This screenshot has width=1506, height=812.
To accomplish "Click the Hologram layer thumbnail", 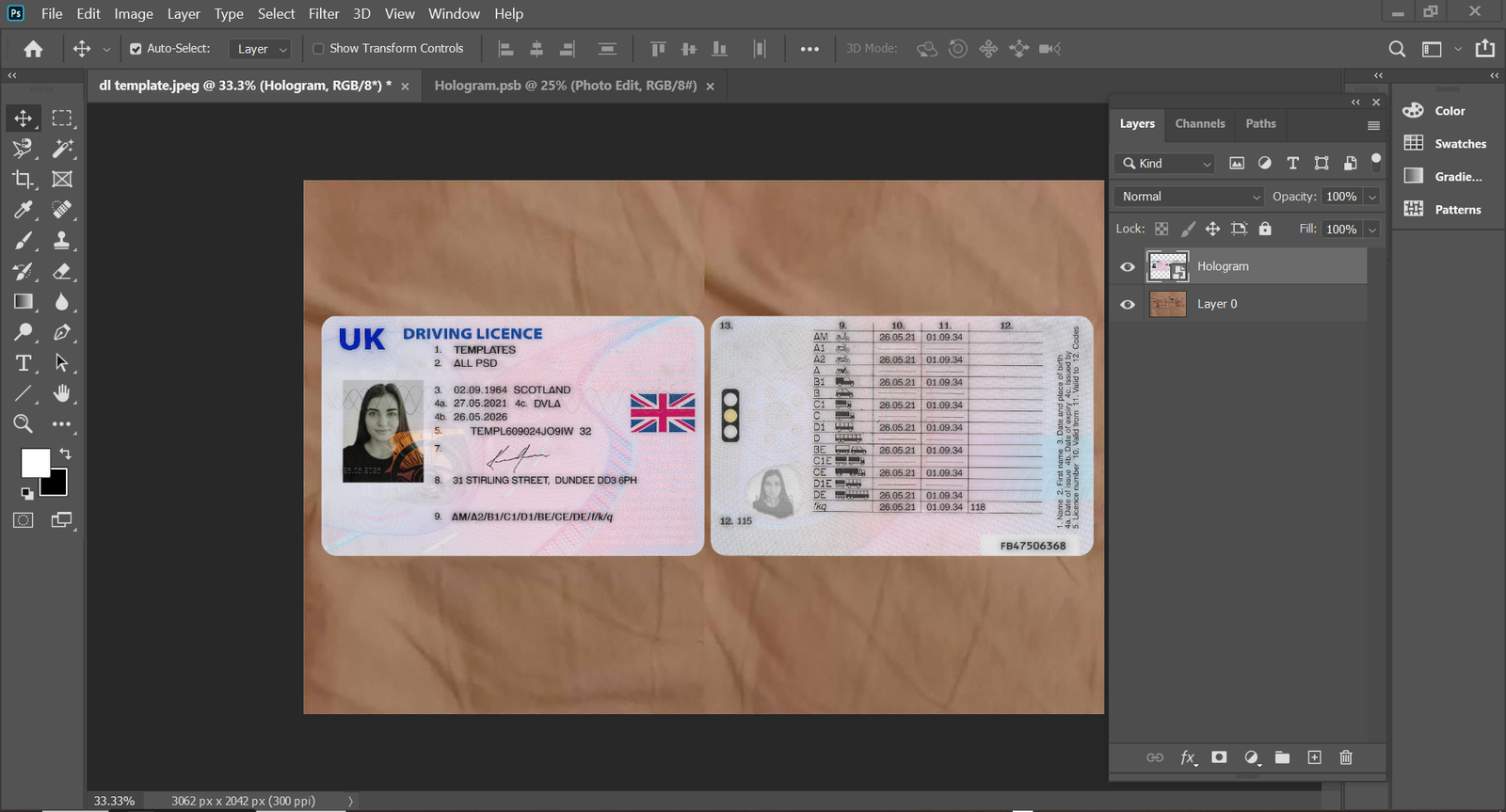I will tap(1168, 267).
